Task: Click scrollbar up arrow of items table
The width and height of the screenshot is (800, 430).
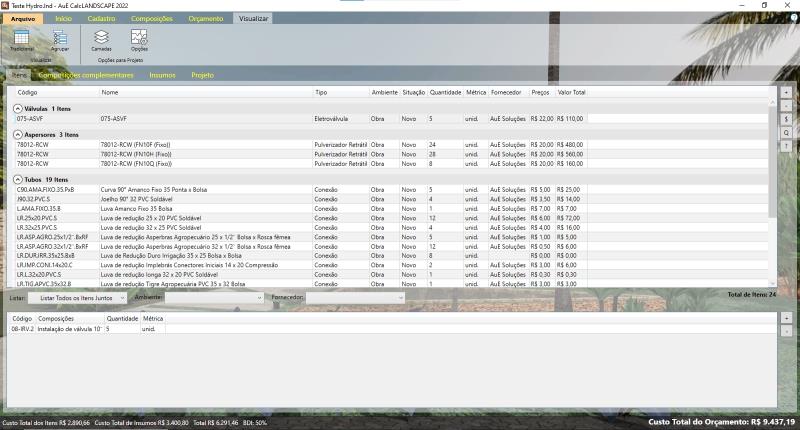Action: (772, 103)
